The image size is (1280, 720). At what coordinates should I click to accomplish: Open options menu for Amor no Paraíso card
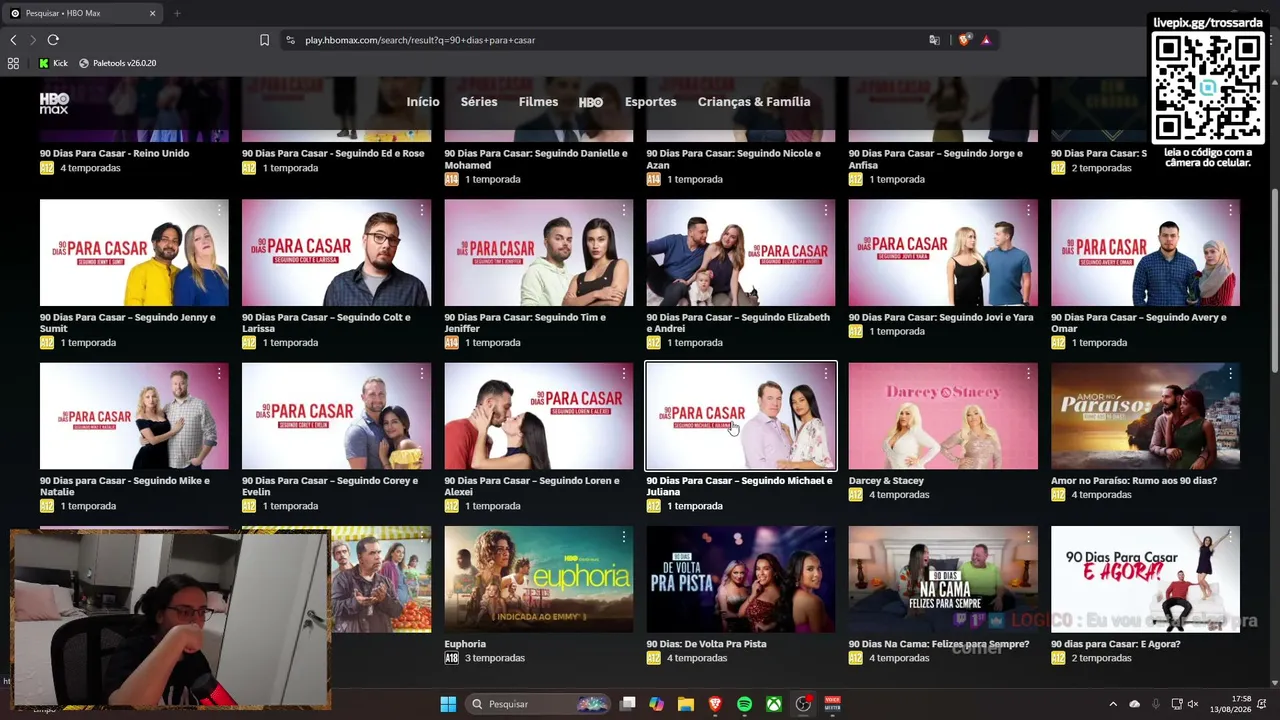point(1230,373)
